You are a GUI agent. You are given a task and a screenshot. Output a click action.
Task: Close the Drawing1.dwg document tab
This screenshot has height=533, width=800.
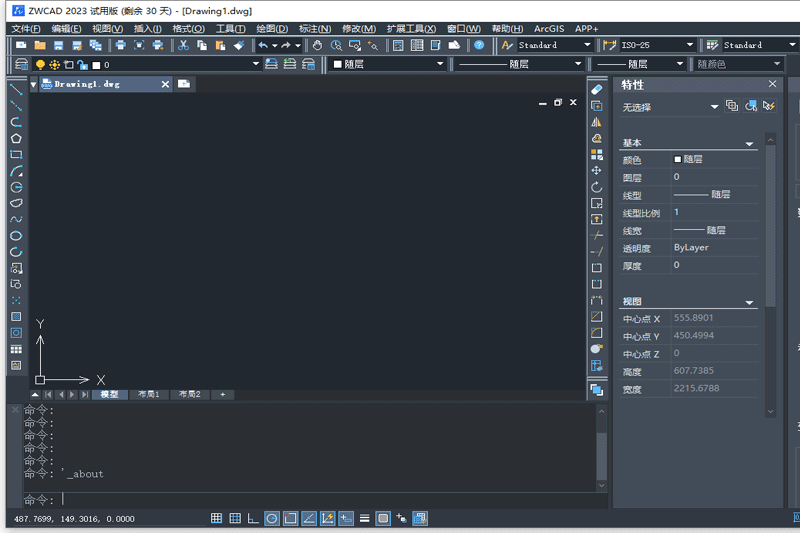coord(165,84)
